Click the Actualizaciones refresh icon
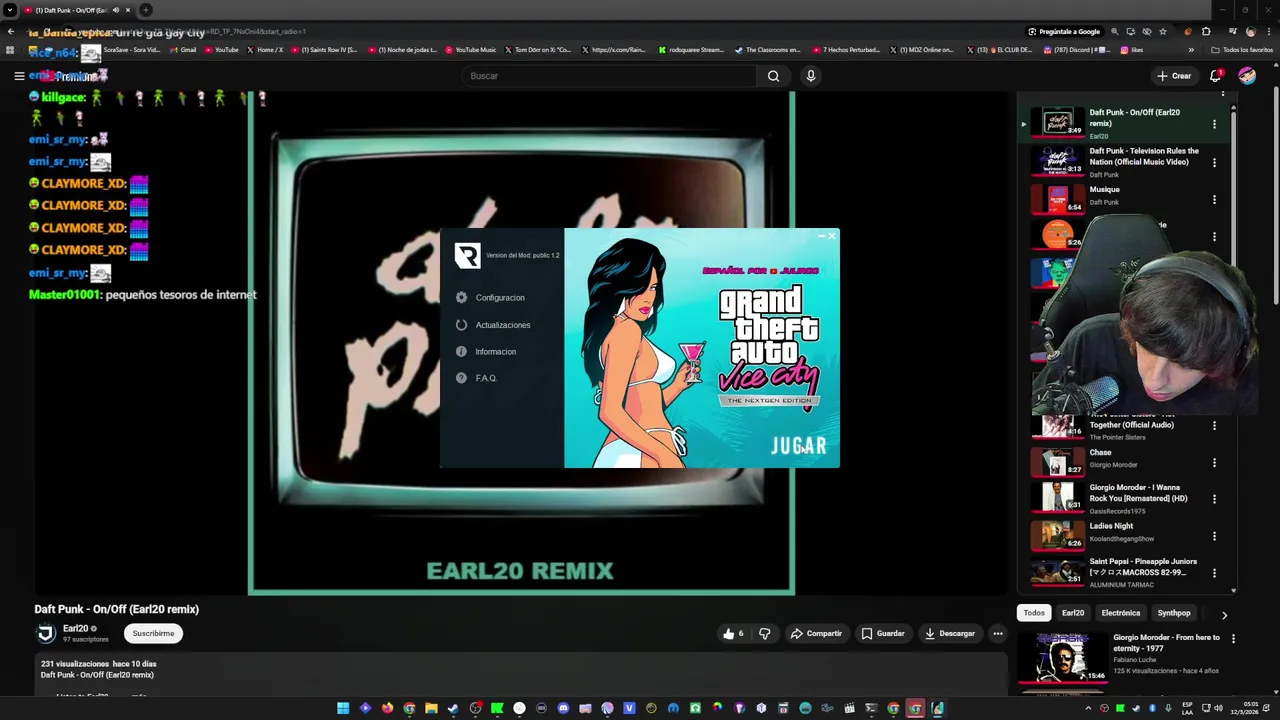Screen dimensions: 1280x720 coord(461,325)
